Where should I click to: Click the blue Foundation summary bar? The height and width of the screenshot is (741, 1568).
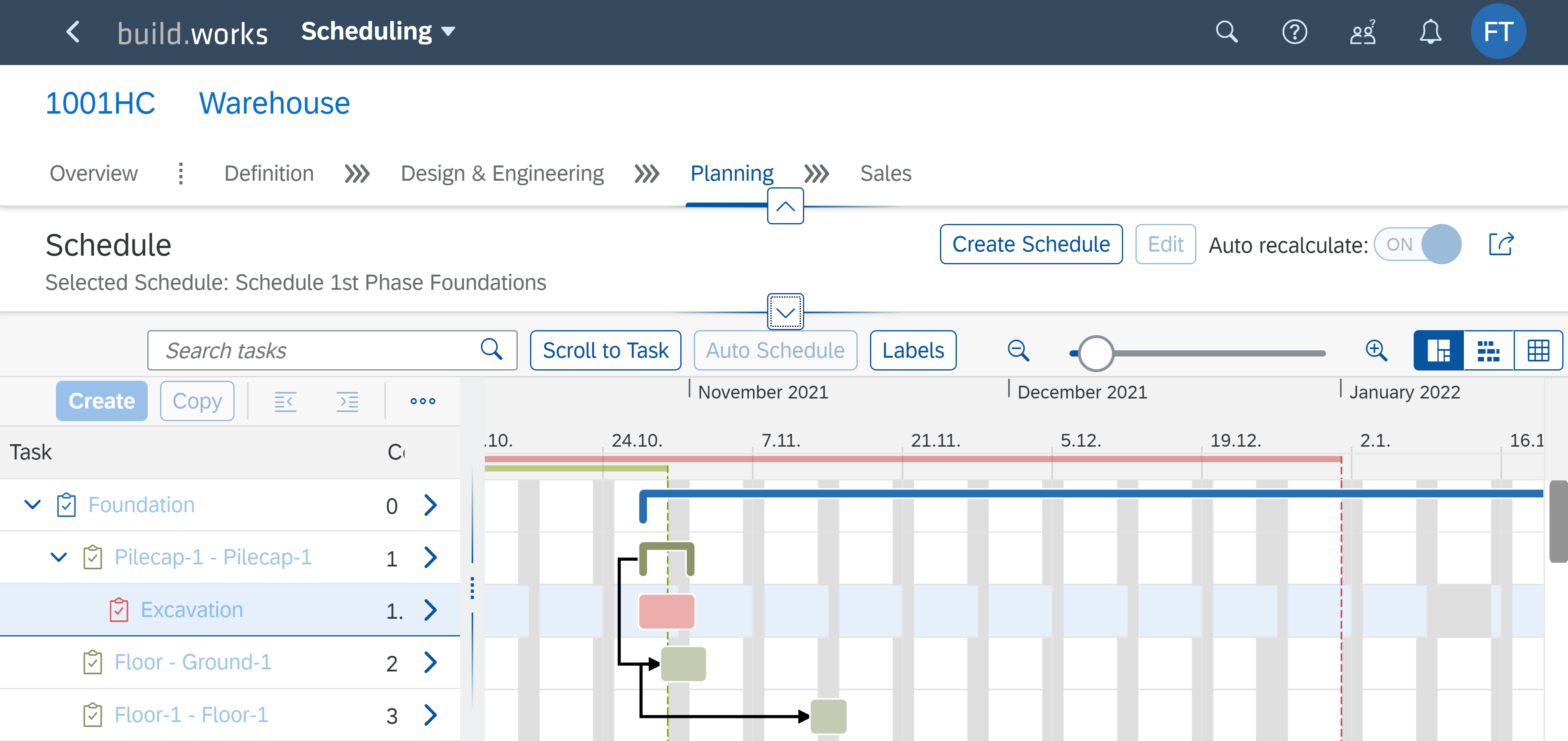[1091, 493]
